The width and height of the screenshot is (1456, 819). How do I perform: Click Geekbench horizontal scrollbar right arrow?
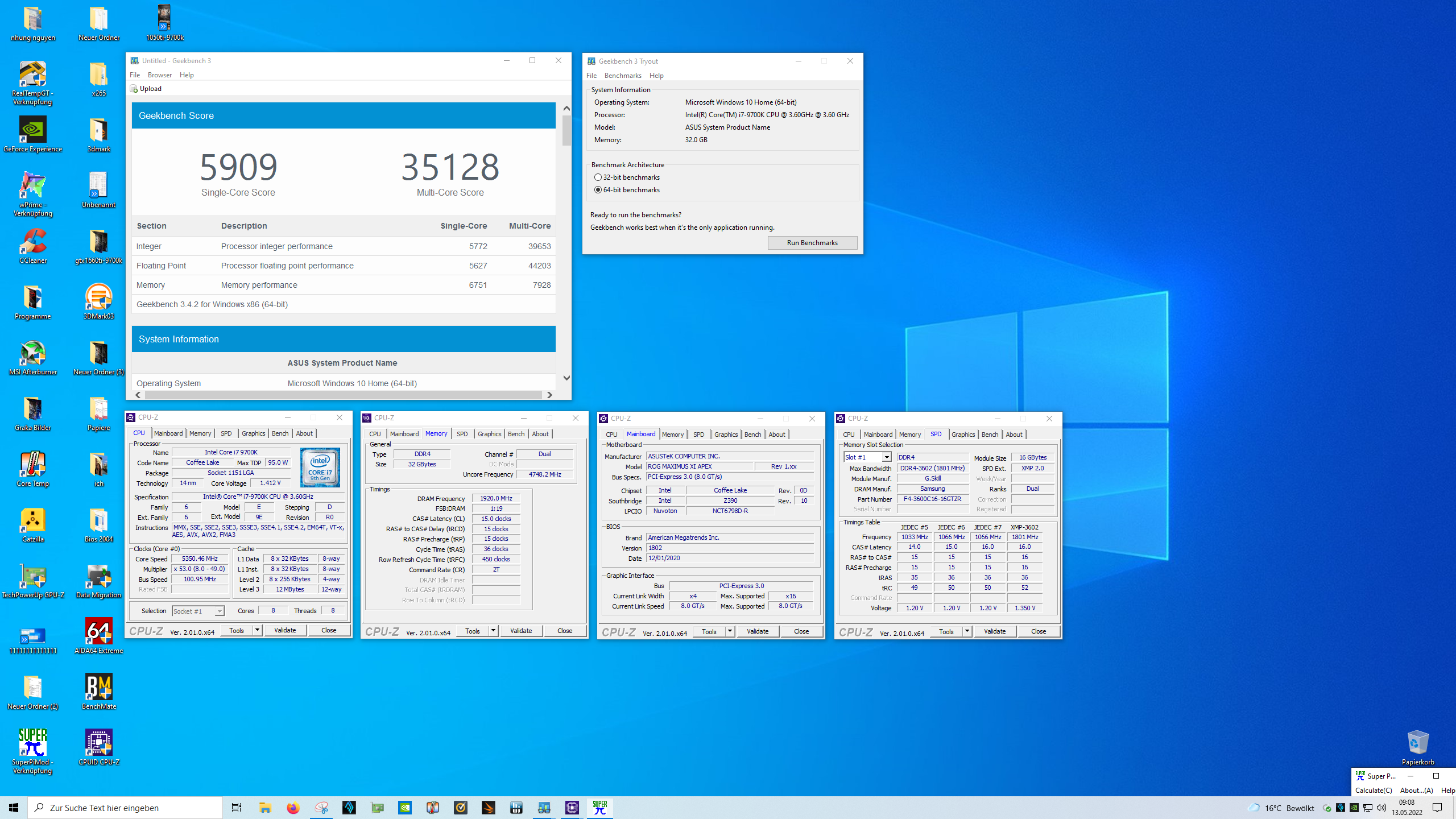coord(549,395)
